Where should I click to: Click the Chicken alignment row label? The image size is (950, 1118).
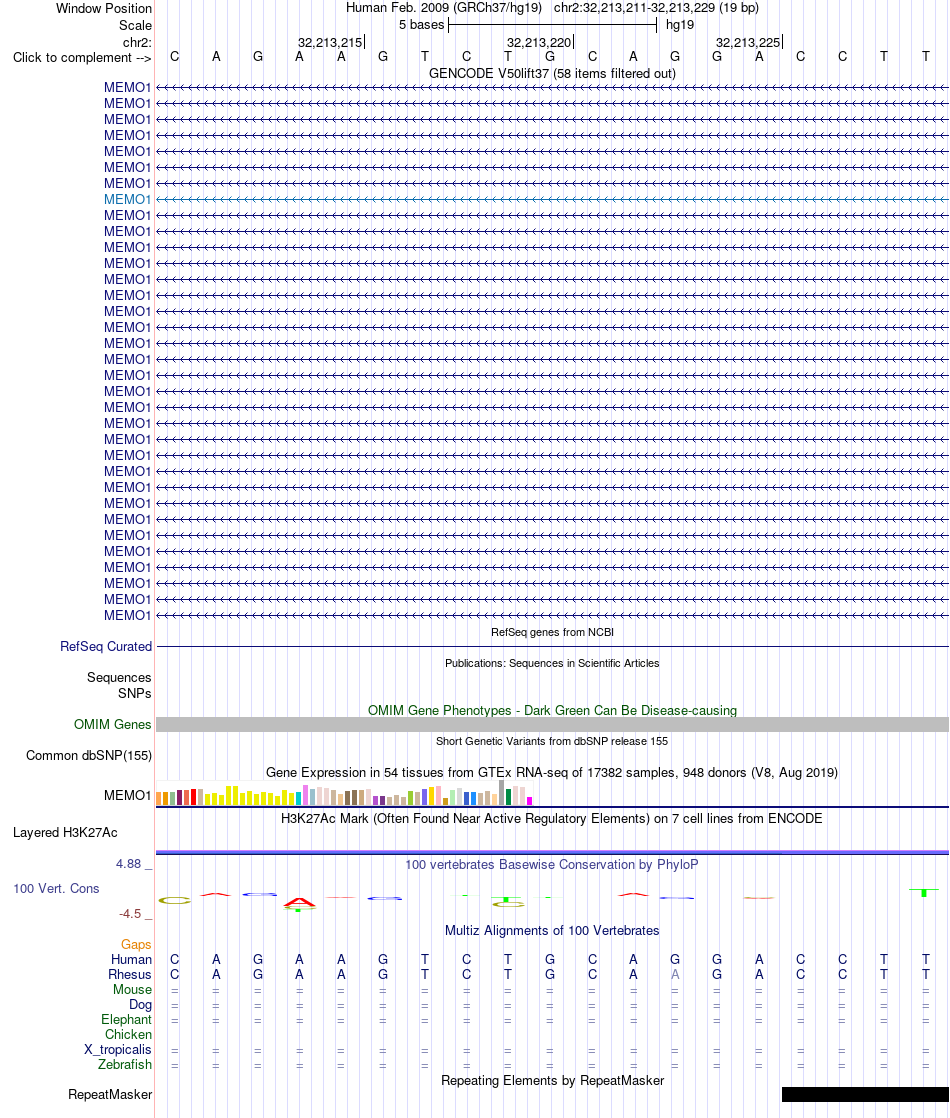[x=128, y=1035]
